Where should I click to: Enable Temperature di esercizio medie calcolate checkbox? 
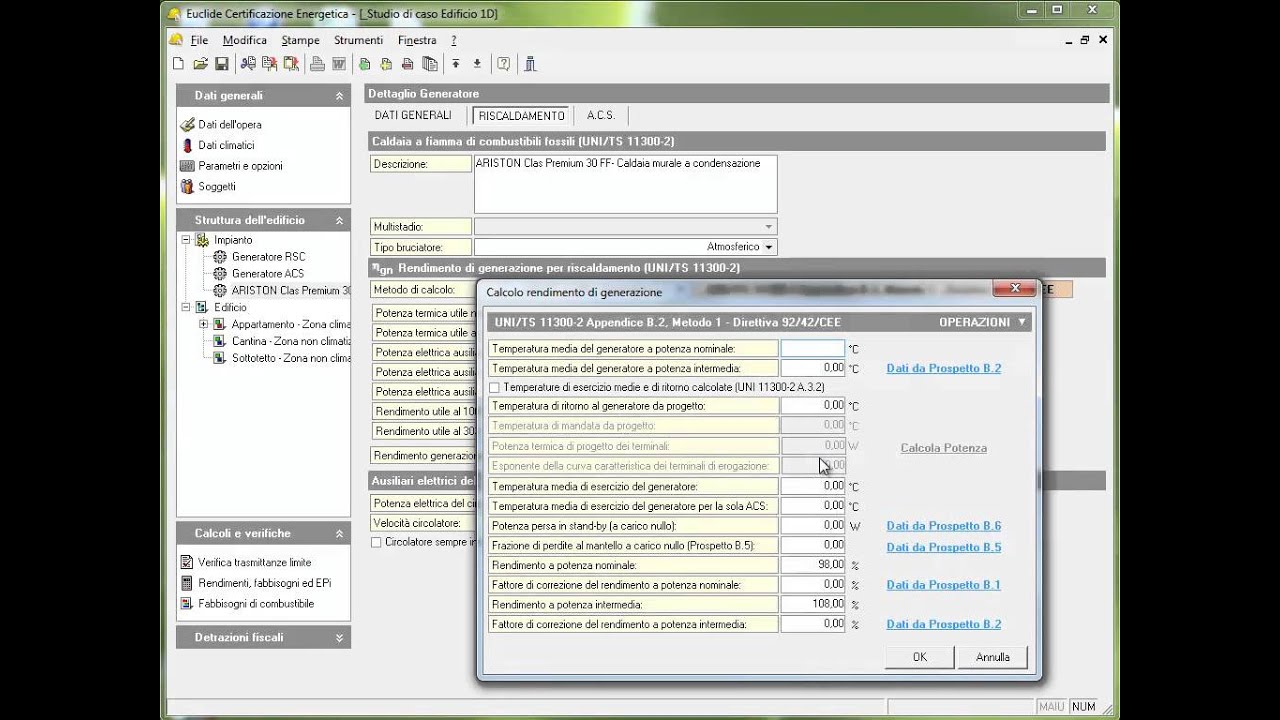494,387
